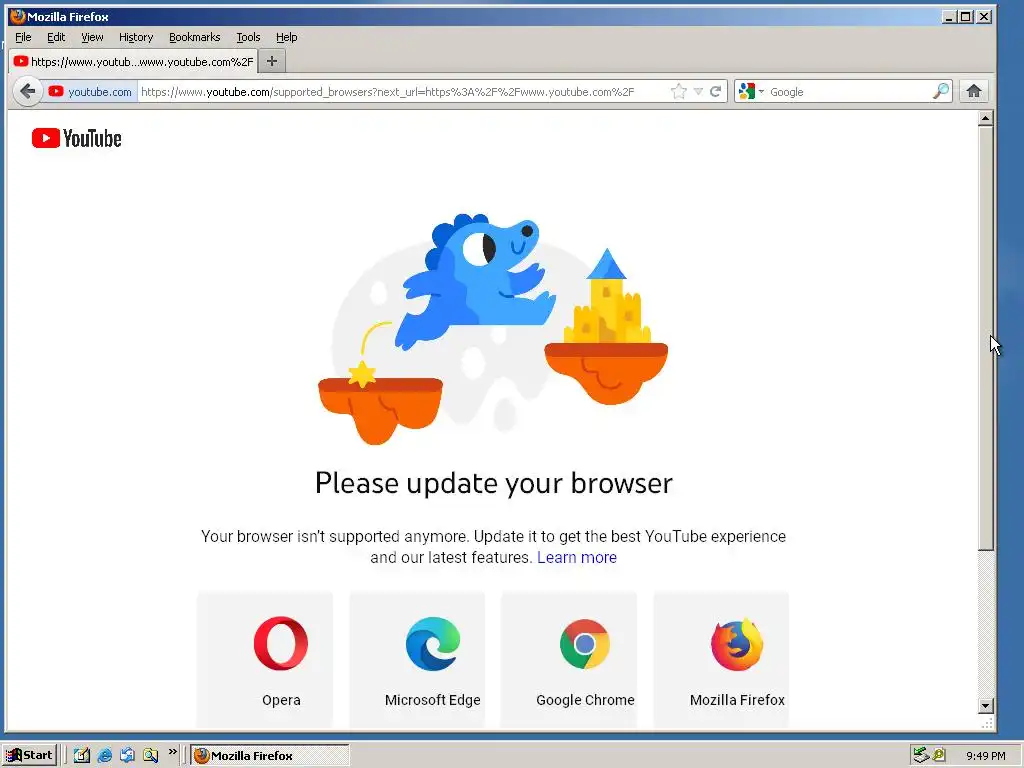
Task: Click the YouTube site identity icon in address bar
Action: click(x=56, y=91)
